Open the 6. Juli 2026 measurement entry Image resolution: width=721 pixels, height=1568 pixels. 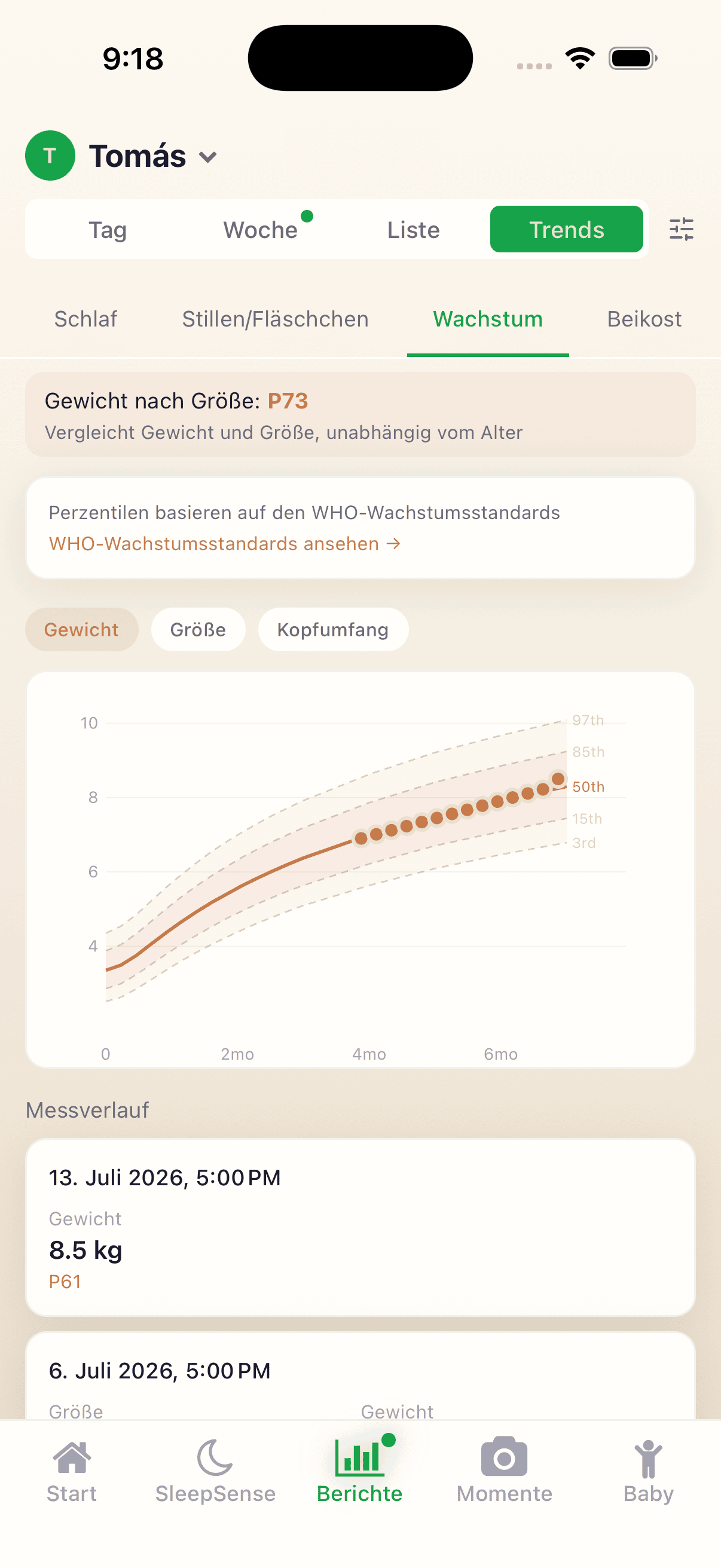[x=360, y=1375]
